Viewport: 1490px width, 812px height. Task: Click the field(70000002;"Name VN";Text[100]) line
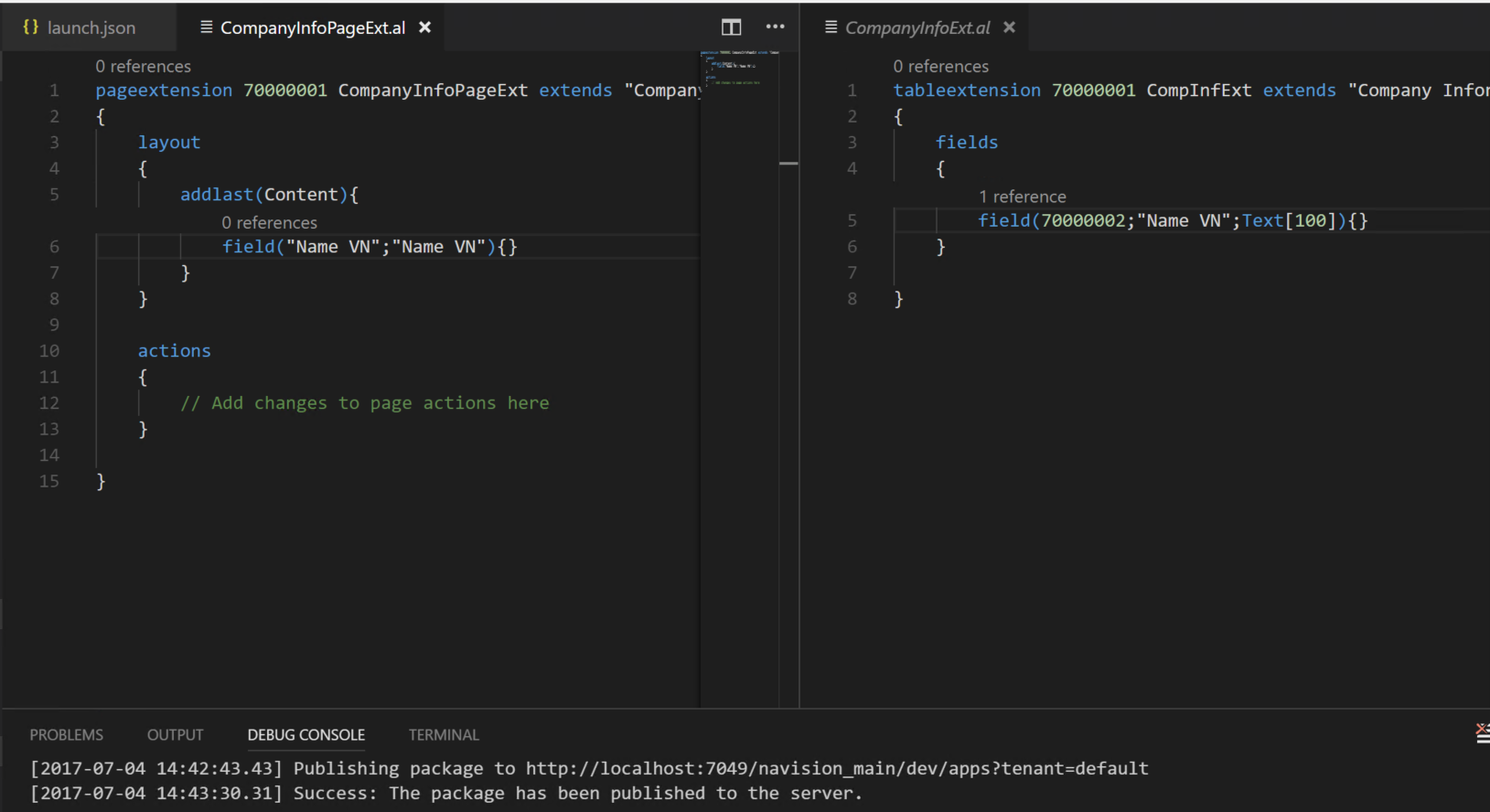(x=1174, y=220)
